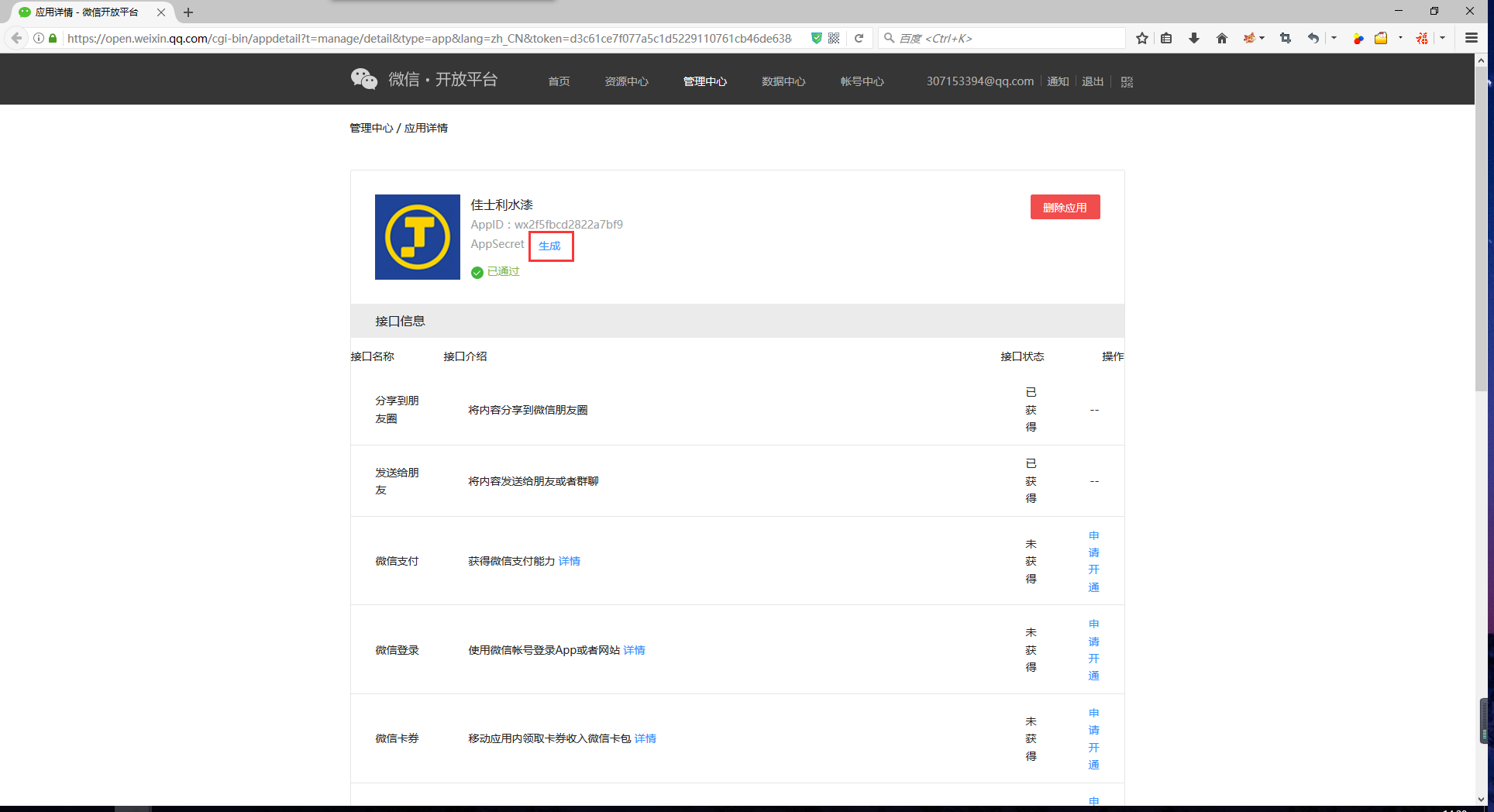
Task: Click the QR code icon in site header
Action: coord(1127,81)
